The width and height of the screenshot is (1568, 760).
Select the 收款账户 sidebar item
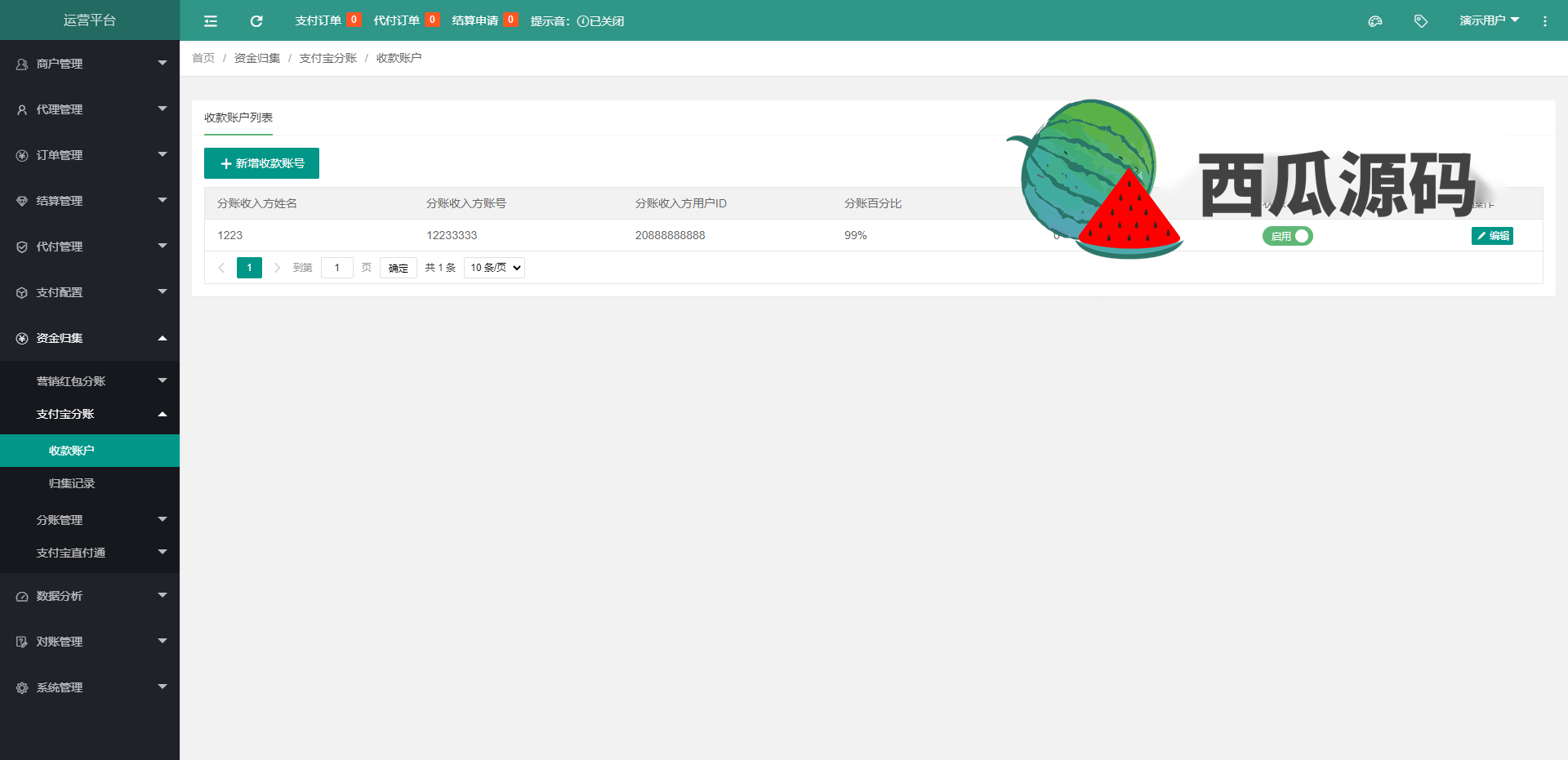(90, 451)
